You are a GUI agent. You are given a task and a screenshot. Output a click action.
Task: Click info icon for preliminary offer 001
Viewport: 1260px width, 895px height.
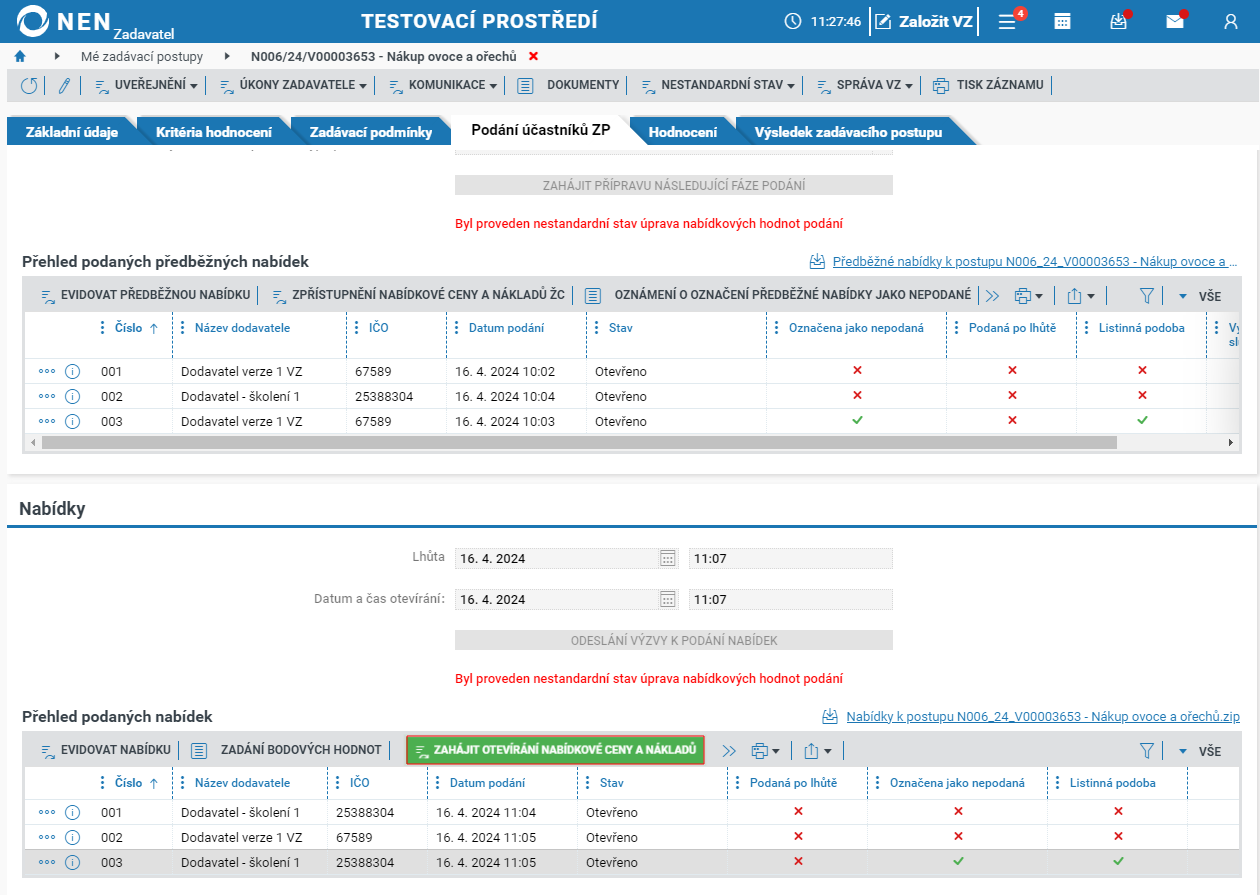pyautogui.click(x=72, y=372)
